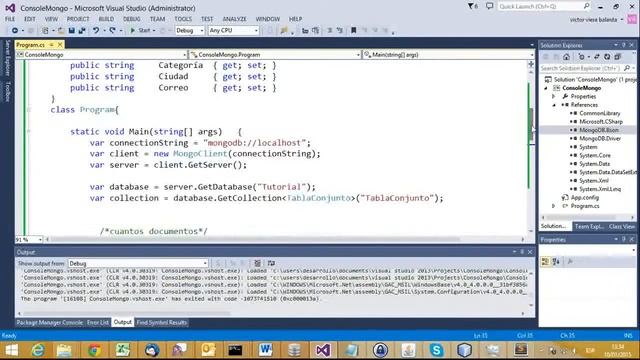Open the ANALYZE menu

point(234,19)
